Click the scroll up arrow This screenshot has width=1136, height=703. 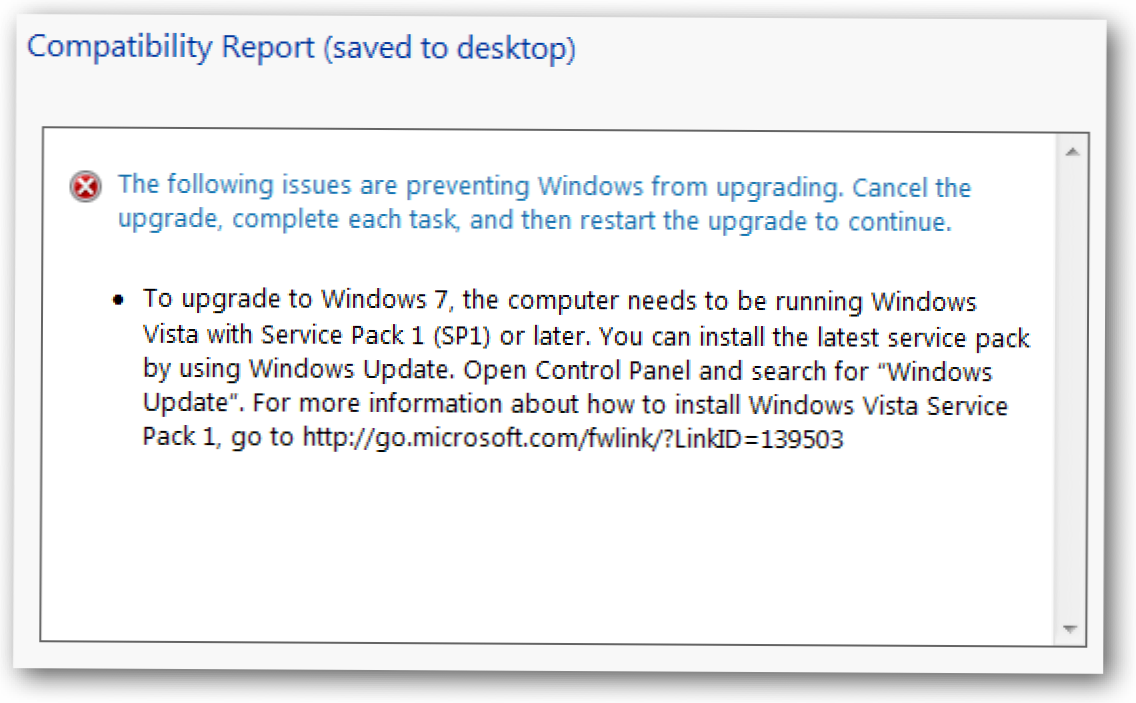(1071, 152)
